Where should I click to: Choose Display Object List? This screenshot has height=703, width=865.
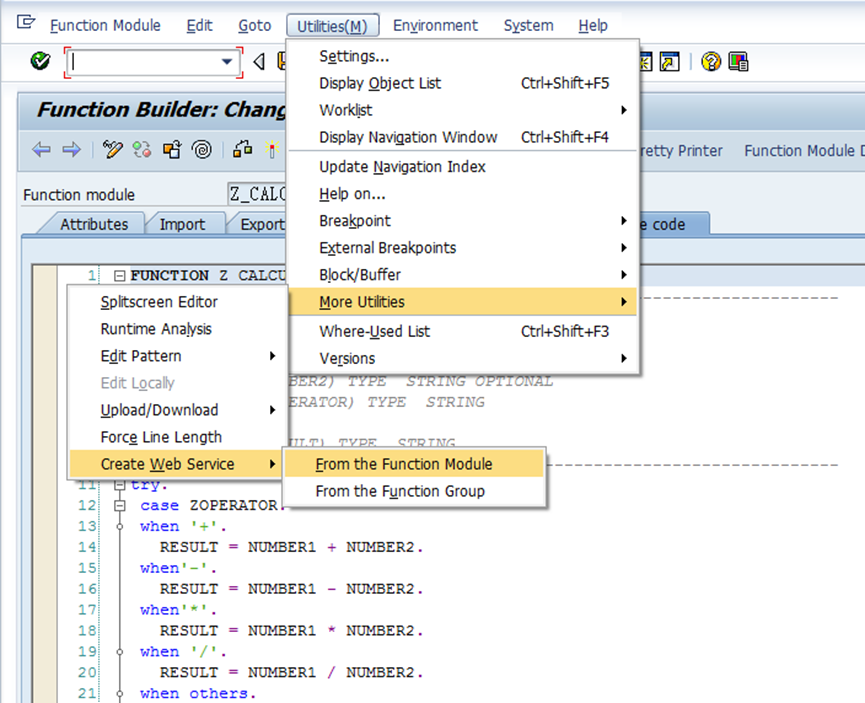click(463, 83)
